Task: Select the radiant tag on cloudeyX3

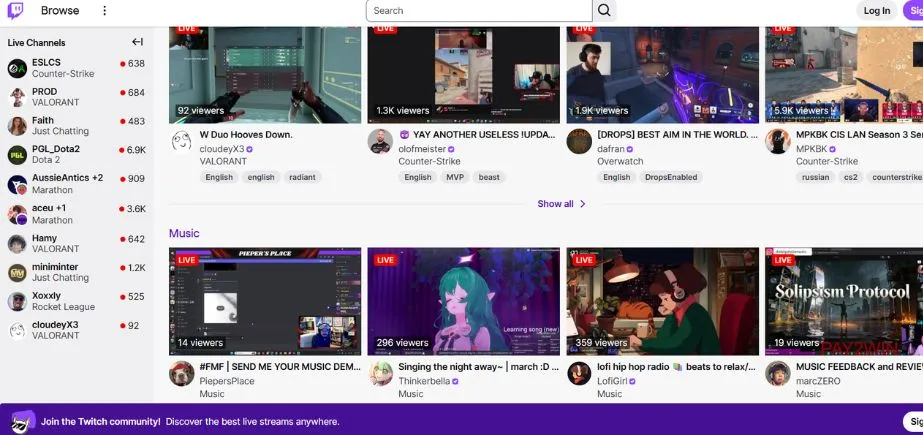Action: [303, 177]
